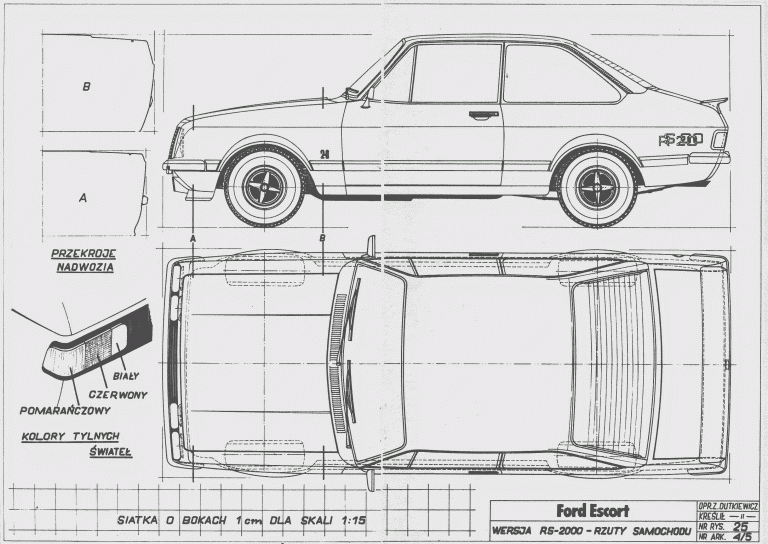Click the lower door mirror in the top view

click(x=370, y=480)
